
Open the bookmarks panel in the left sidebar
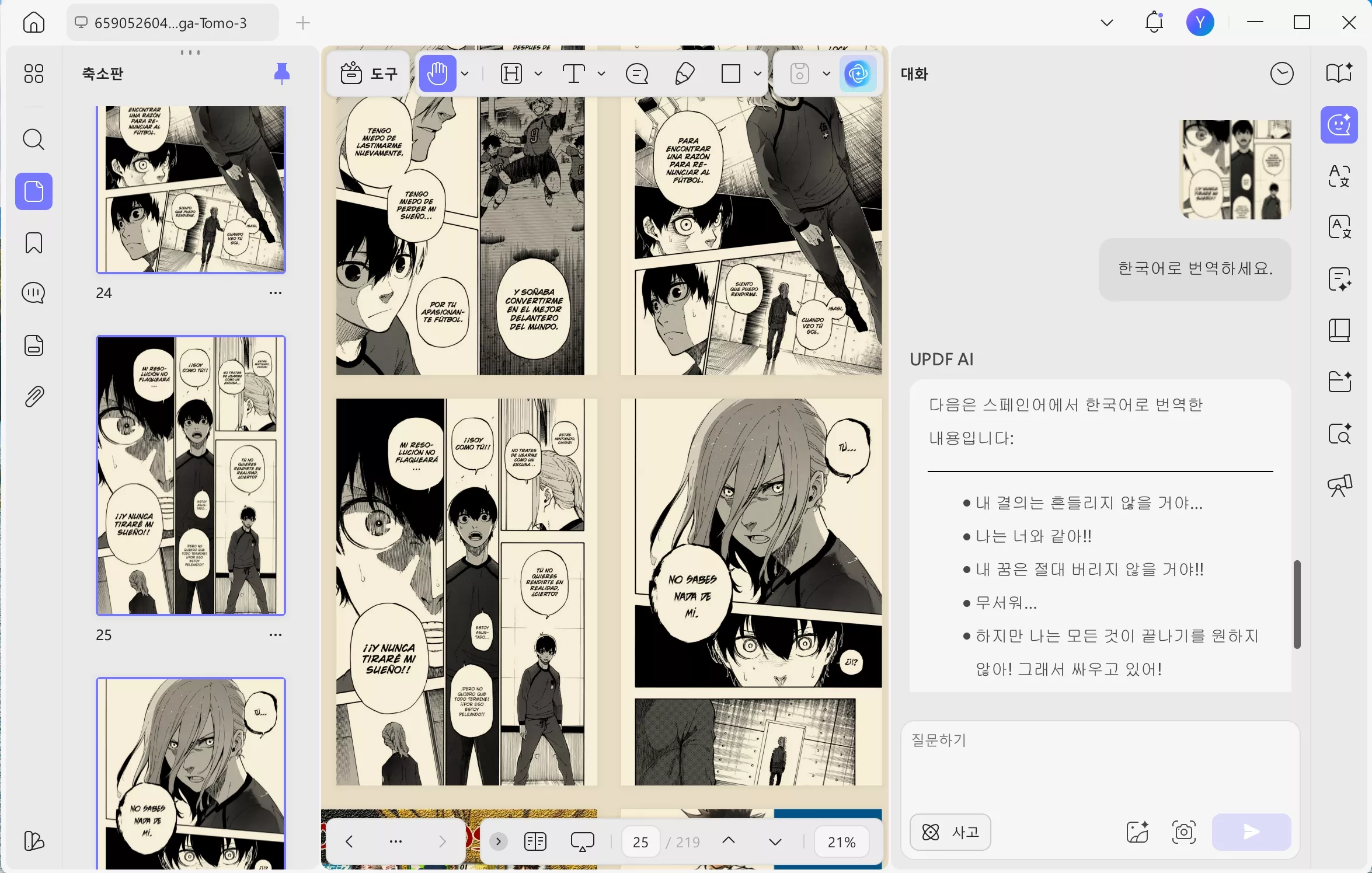coord(33,243)
